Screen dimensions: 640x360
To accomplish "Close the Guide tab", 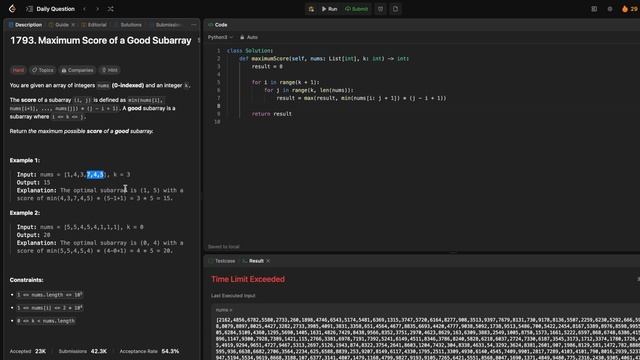I will point(73,24).
